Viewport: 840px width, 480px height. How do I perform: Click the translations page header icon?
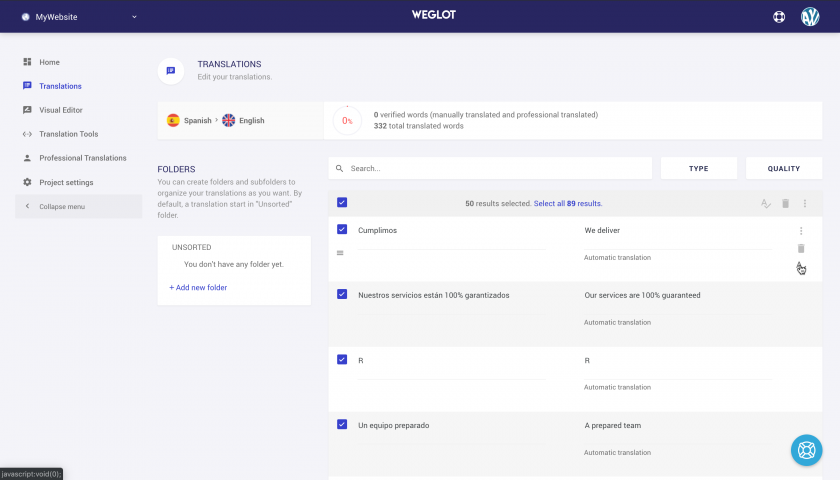coord(171,71)
